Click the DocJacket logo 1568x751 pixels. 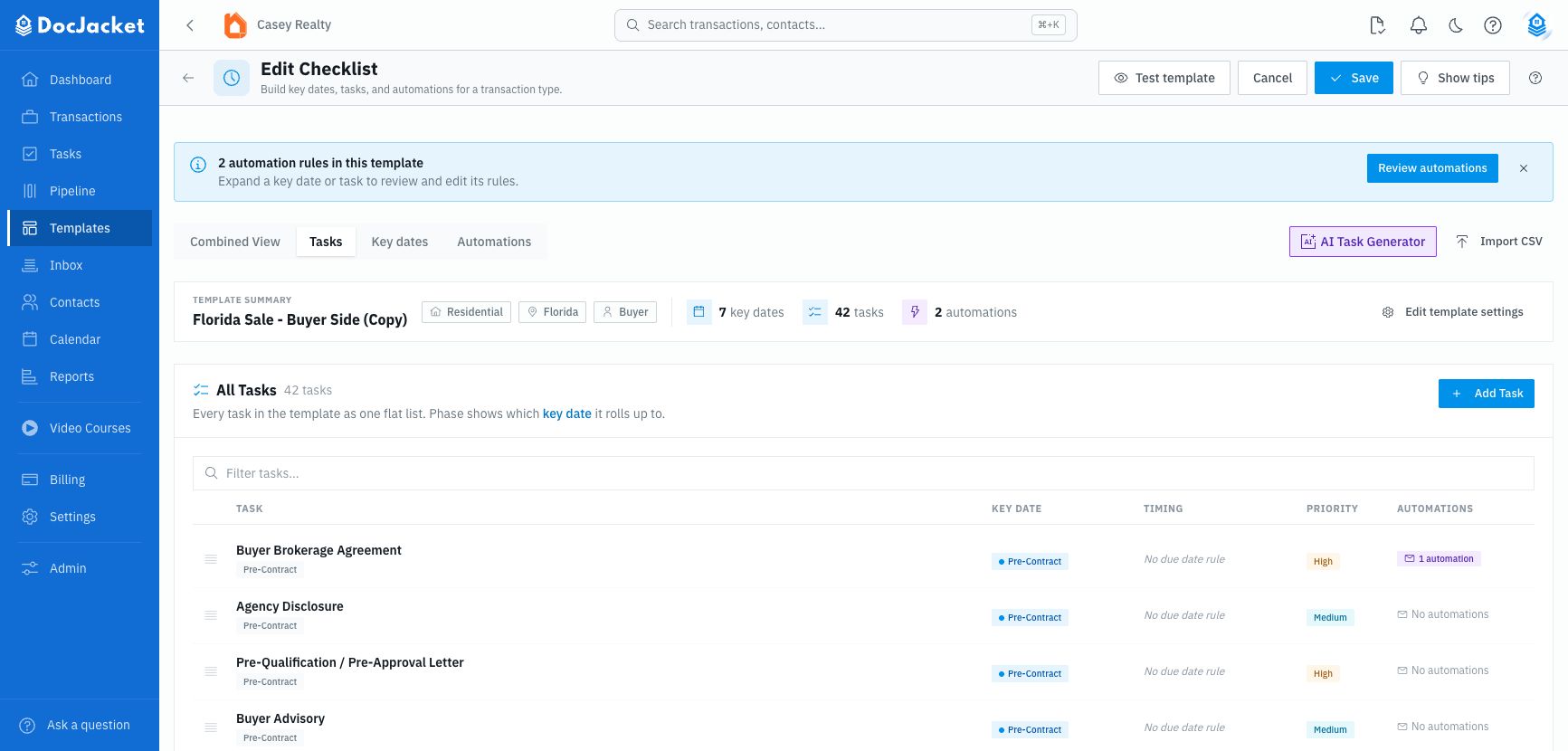click(x=80, y=25)
